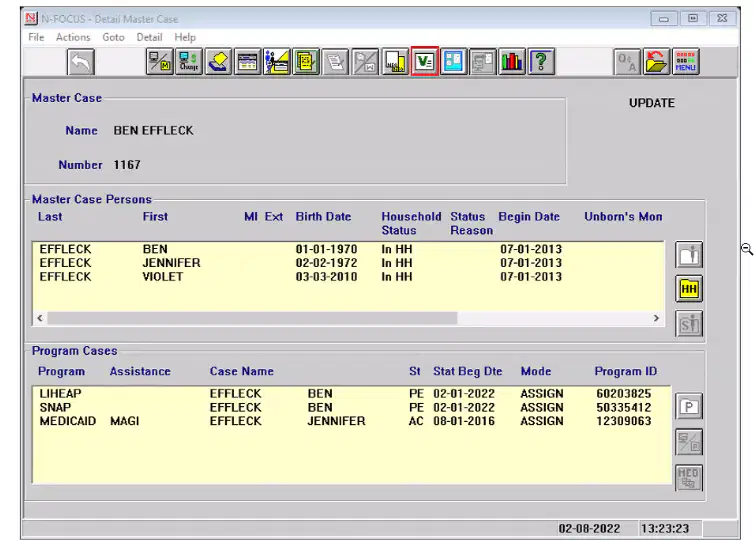Click the status bar date 02-08-2022
This screenshot has height=541, width=754.
tap(589, 528)
